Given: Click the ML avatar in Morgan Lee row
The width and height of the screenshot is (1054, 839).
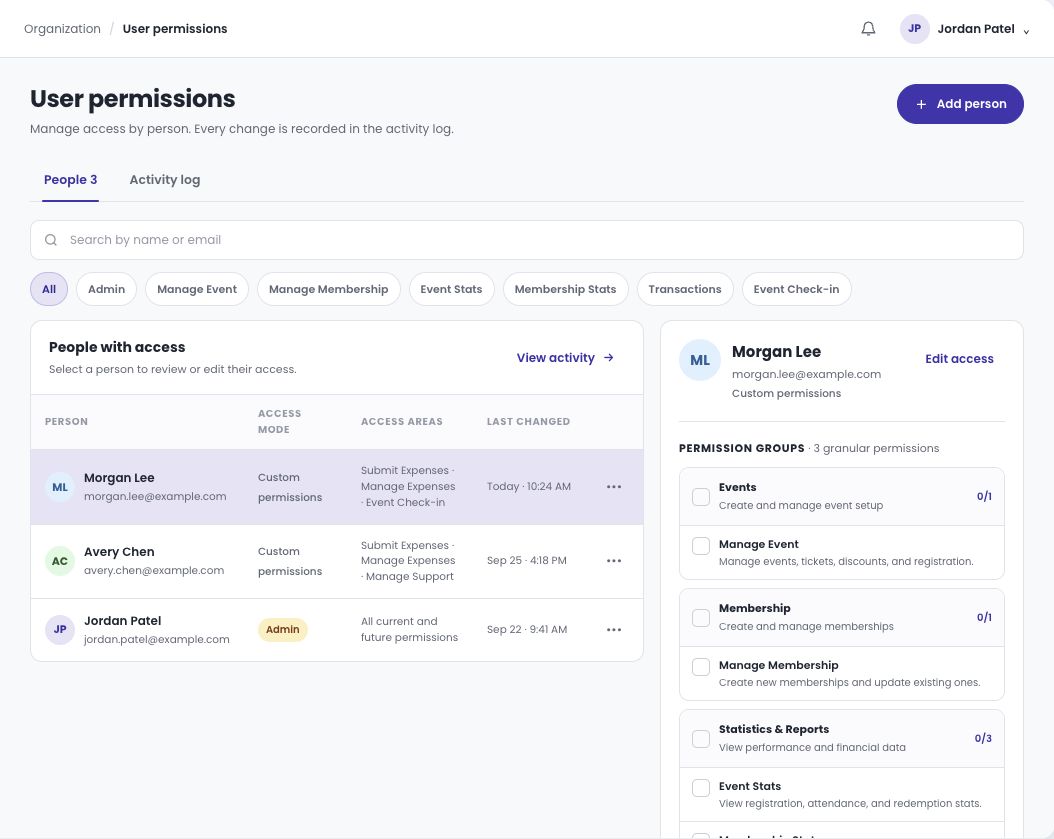Looking at the screenshot, I should 60,487.
